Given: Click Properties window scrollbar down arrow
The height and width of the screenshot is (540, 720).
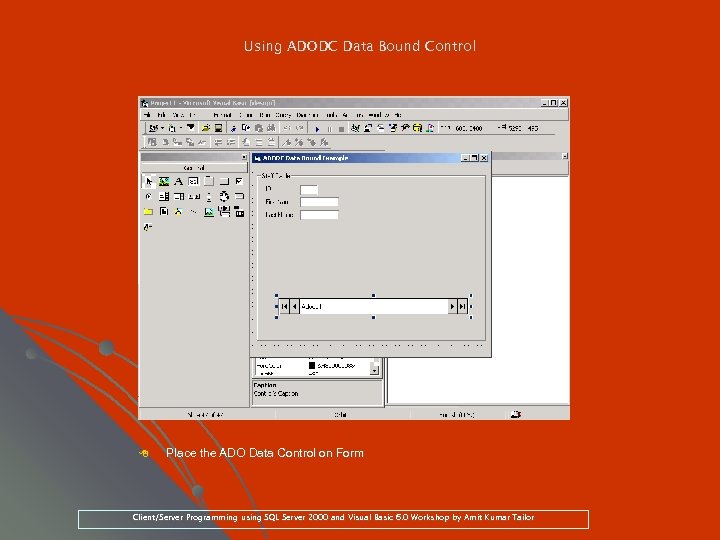Looking at the screenshot, I should point(375,370).
